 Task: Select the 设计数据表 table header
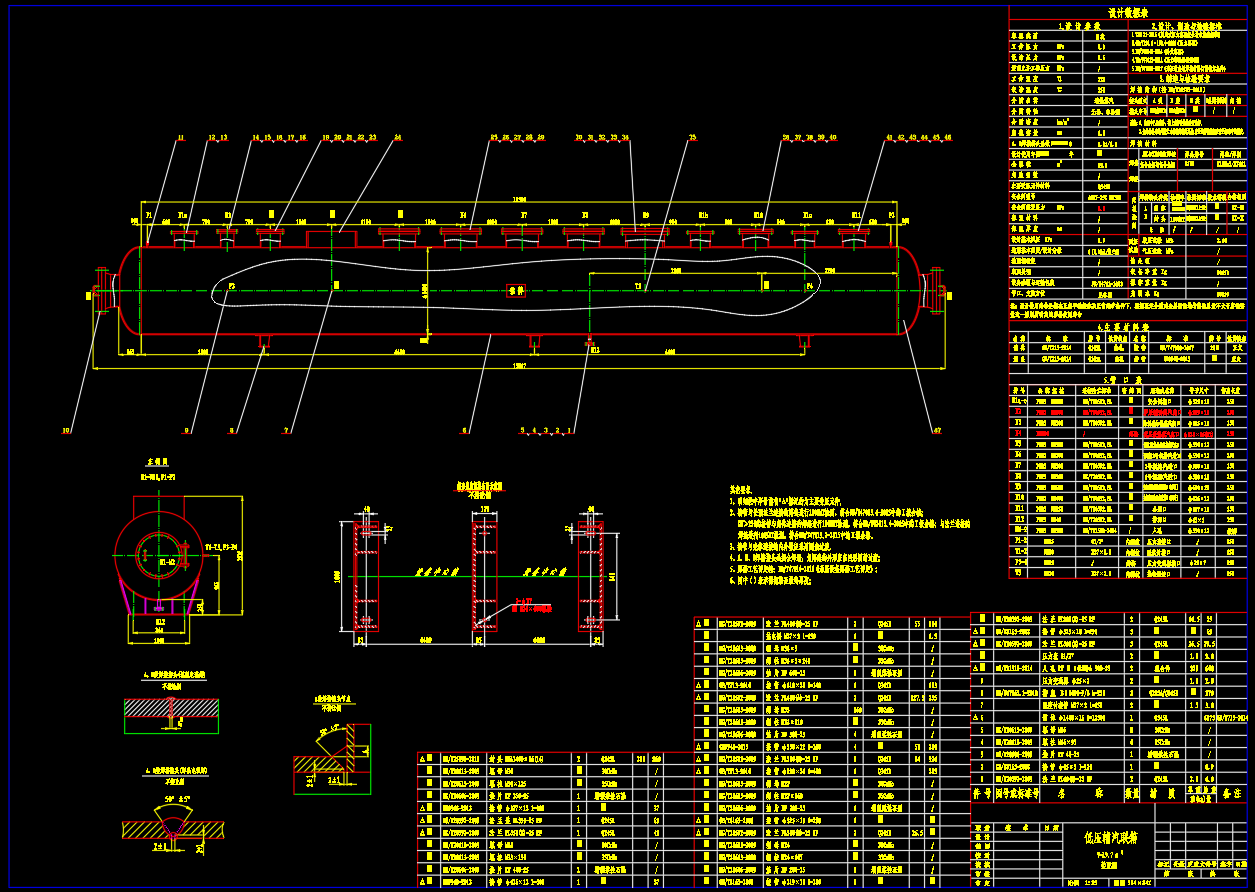[1129, 13]
